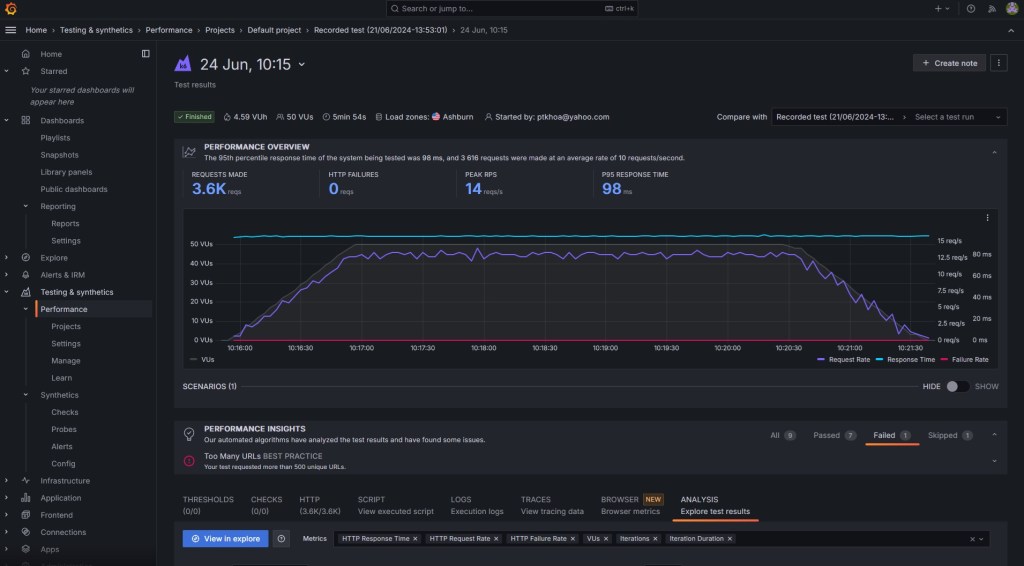Open the three-dot menu beside Create note

click(x=999, y=63)
